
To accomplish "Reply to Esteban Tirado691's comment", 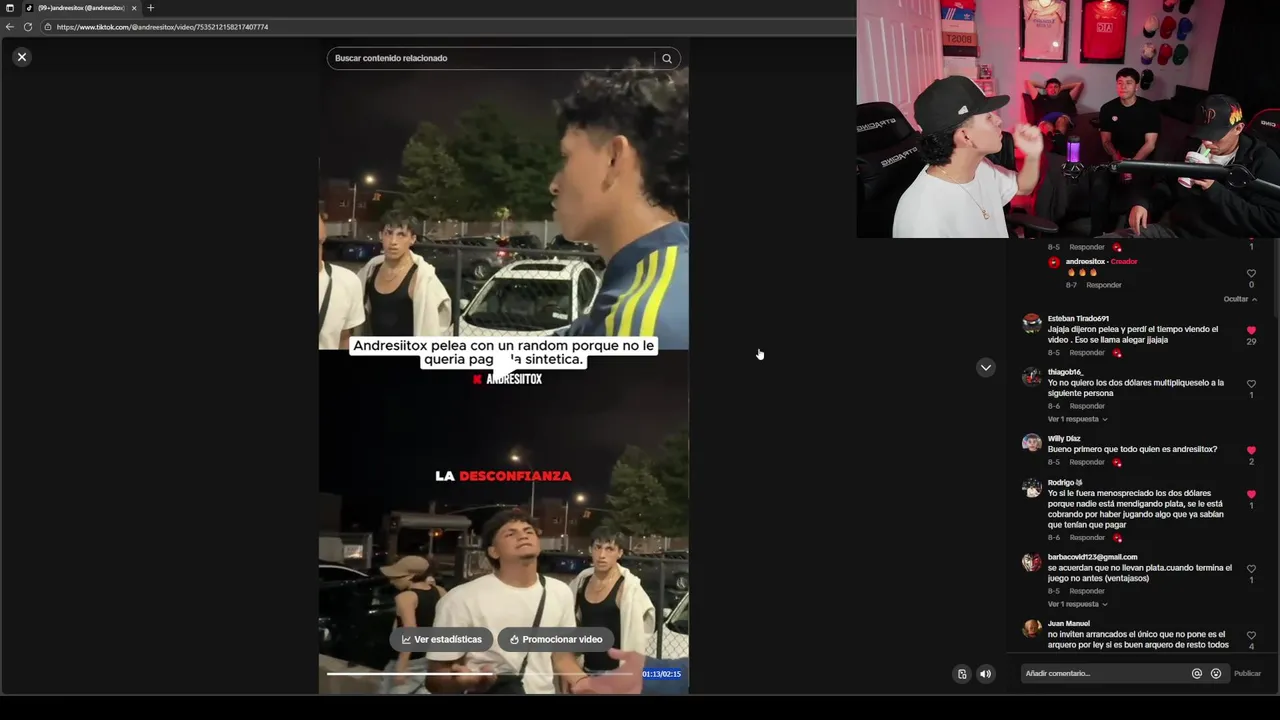I will [1087, 353].
